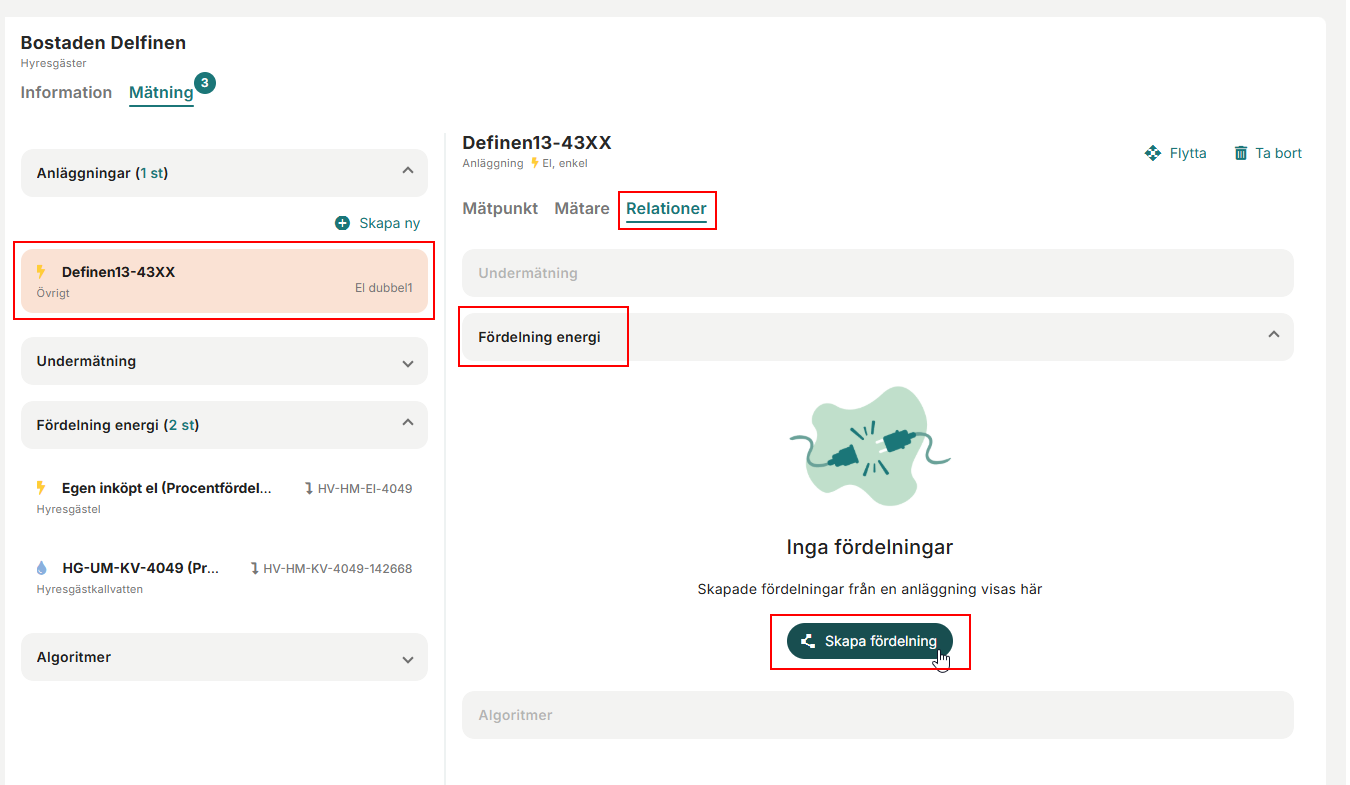Expand the Algoritmer section in left panel
This screenshot has height=785, width=1350.
point(407,658)
